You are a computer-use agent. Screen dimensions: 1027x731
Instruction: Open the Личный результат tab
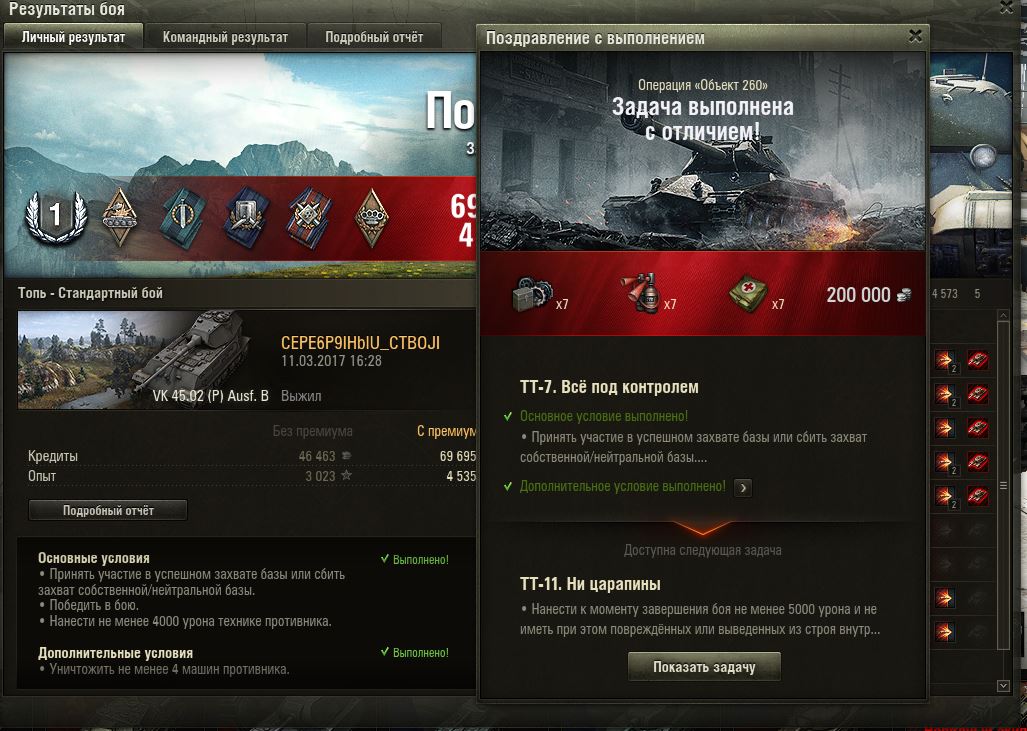73,37
